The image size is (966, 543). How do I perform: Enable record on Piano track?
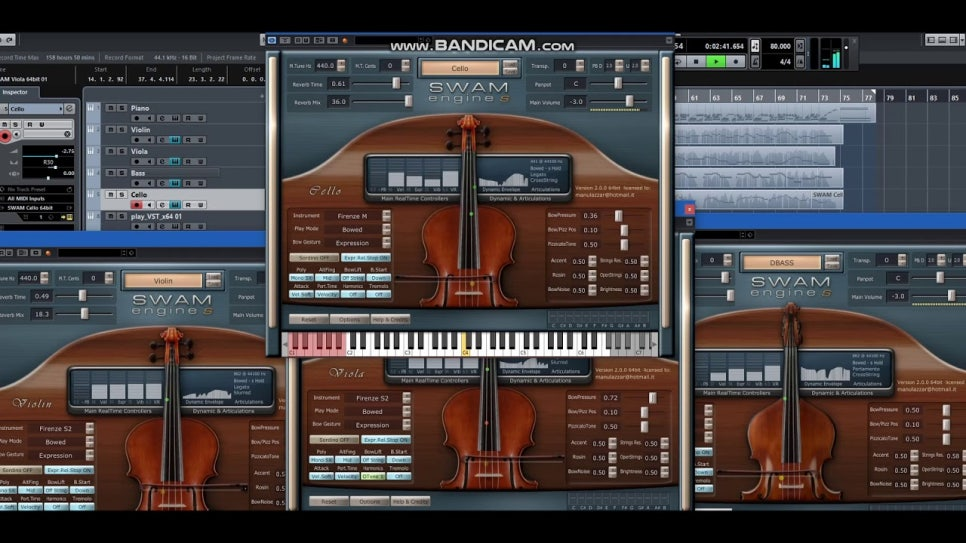click(137, 118)
